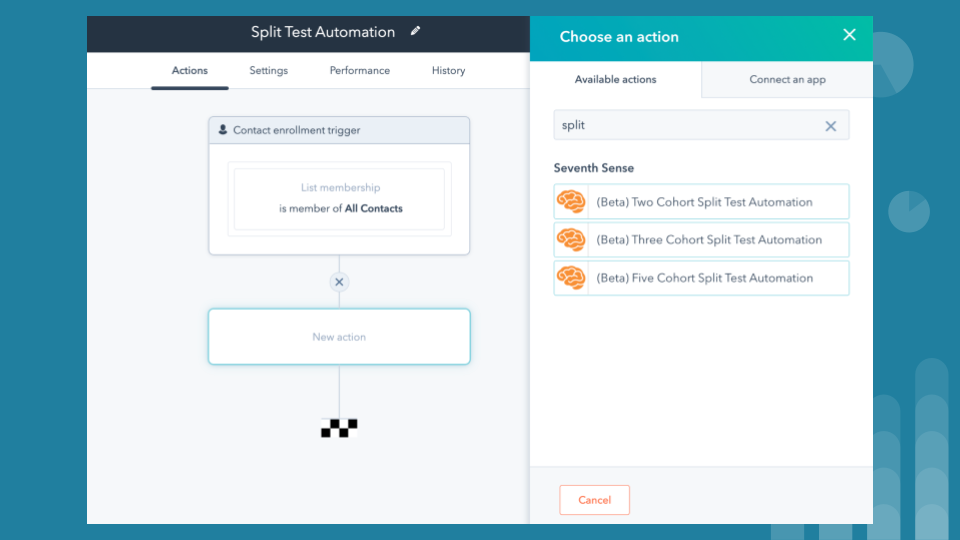Screen dimensions: 960x540
Task: Go to the Performance tab
Action: 360,71
